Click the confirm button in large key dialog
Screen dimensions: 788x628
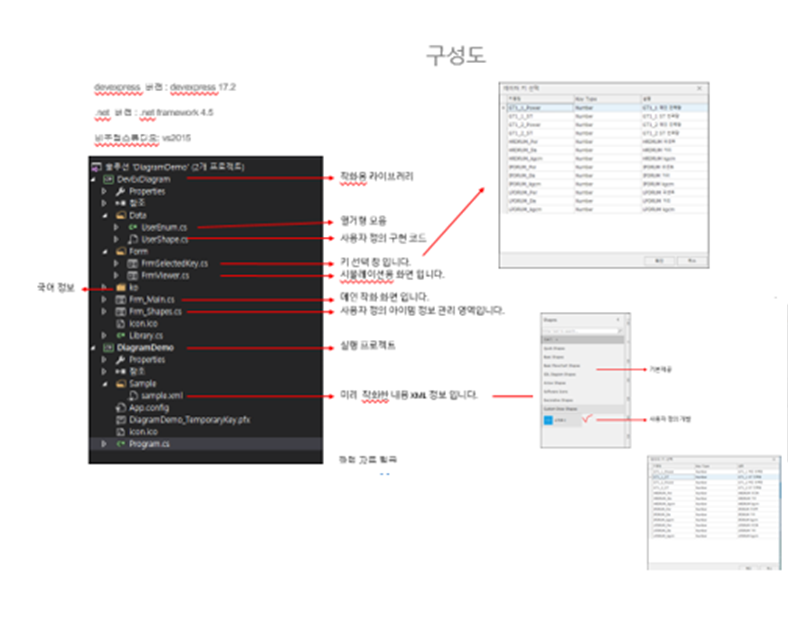(x=659, y=261)
